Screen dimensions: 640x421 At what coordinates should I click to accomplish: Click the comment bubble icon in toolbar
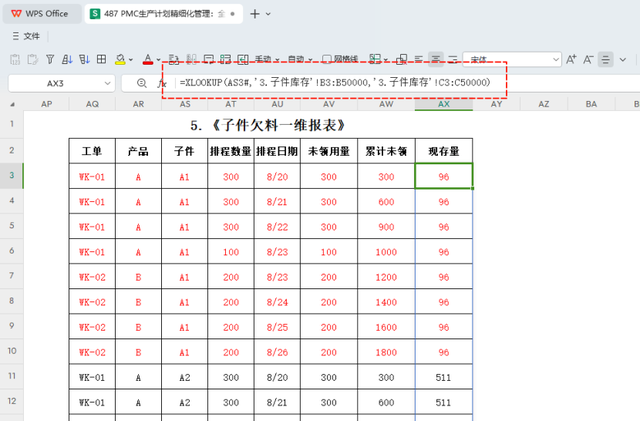click(209, 60)
